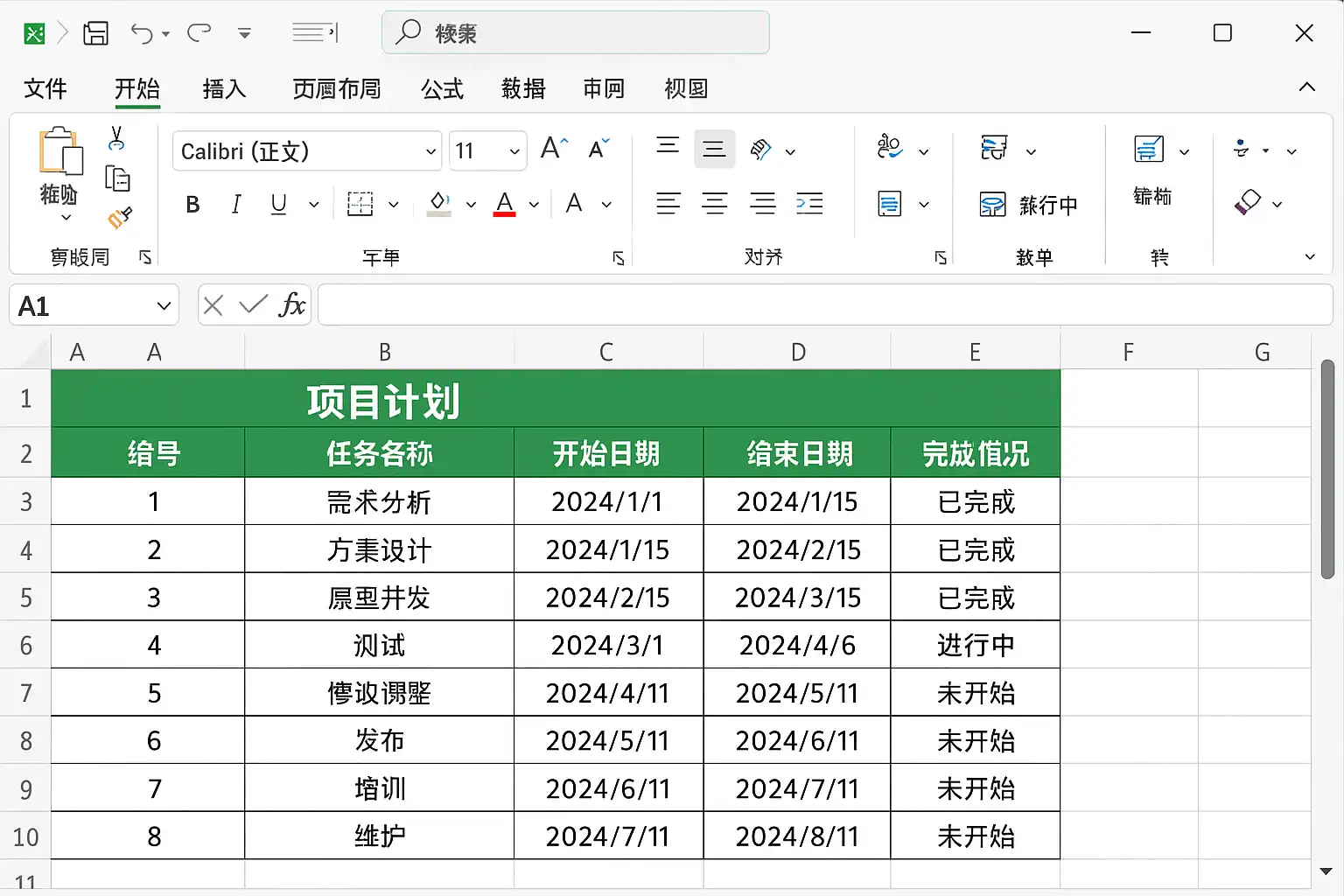Screen dimensions: 1344x896
Task: Open the 公式 ribbon tab
Action: 442,88
